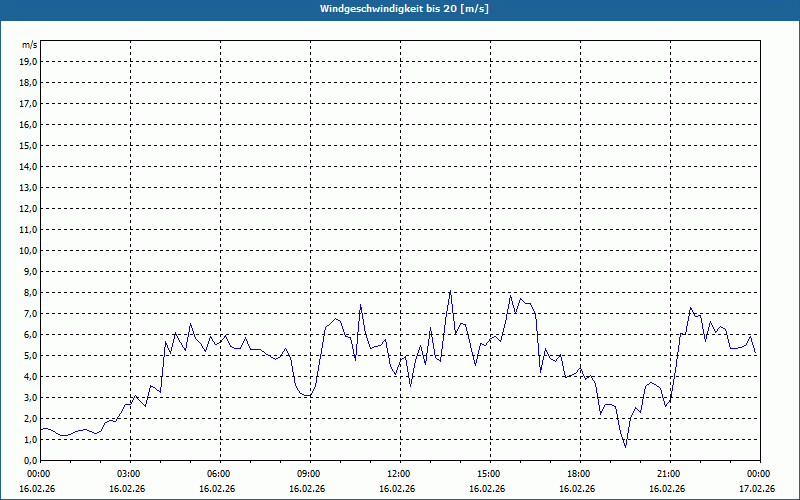Screen dimensions: 800x500
Task: Click the 12:00 time axis label
Action: tap(399, 474)
